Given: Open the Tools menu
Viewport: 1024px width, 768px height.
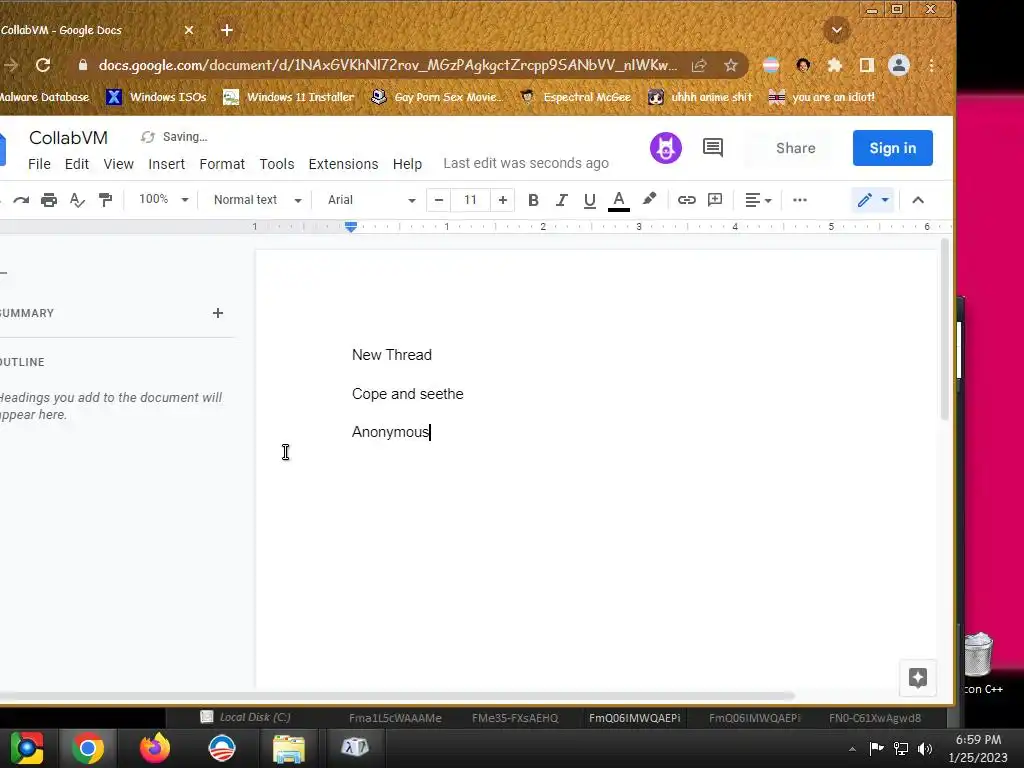Looking at the screenshot, I should pyautogui.click(x=277, y=164).
